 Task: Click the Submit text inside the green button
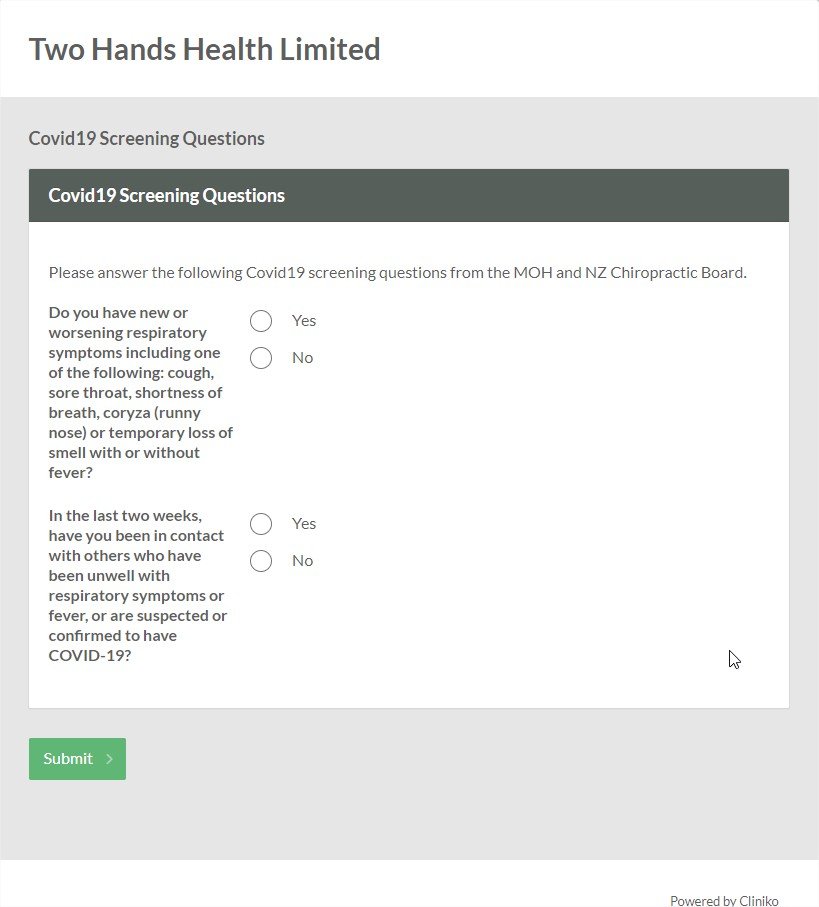click(68, 758)
